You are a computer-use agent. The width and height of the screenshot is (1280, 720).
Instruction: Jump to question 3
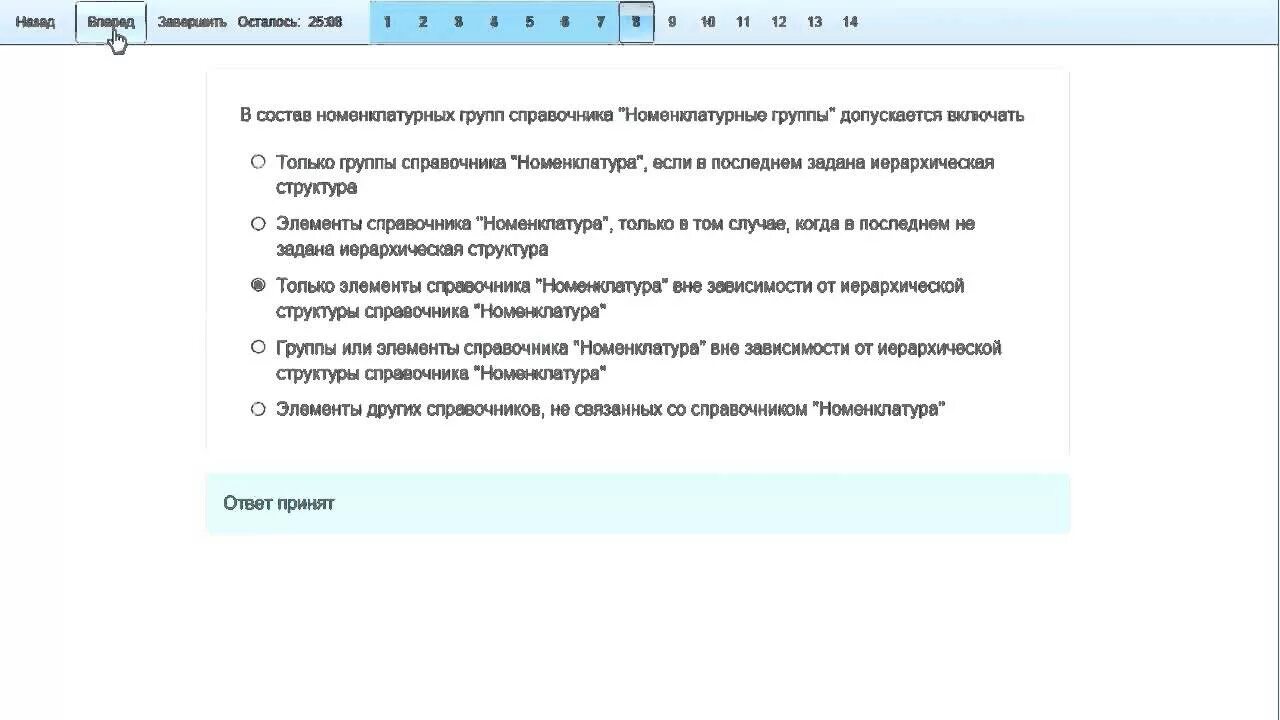click(458, 22)
